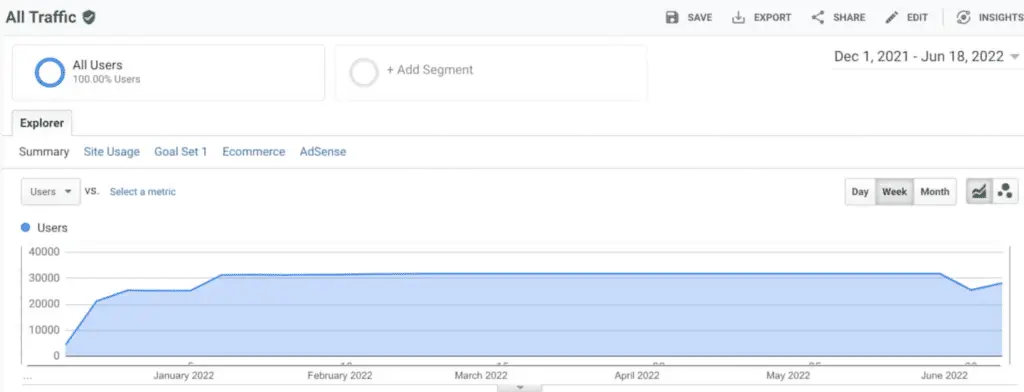Click the All Users segment label
Image resolution: width=1024 pixels, height=392 pixels.
click(x=97, y=65)
